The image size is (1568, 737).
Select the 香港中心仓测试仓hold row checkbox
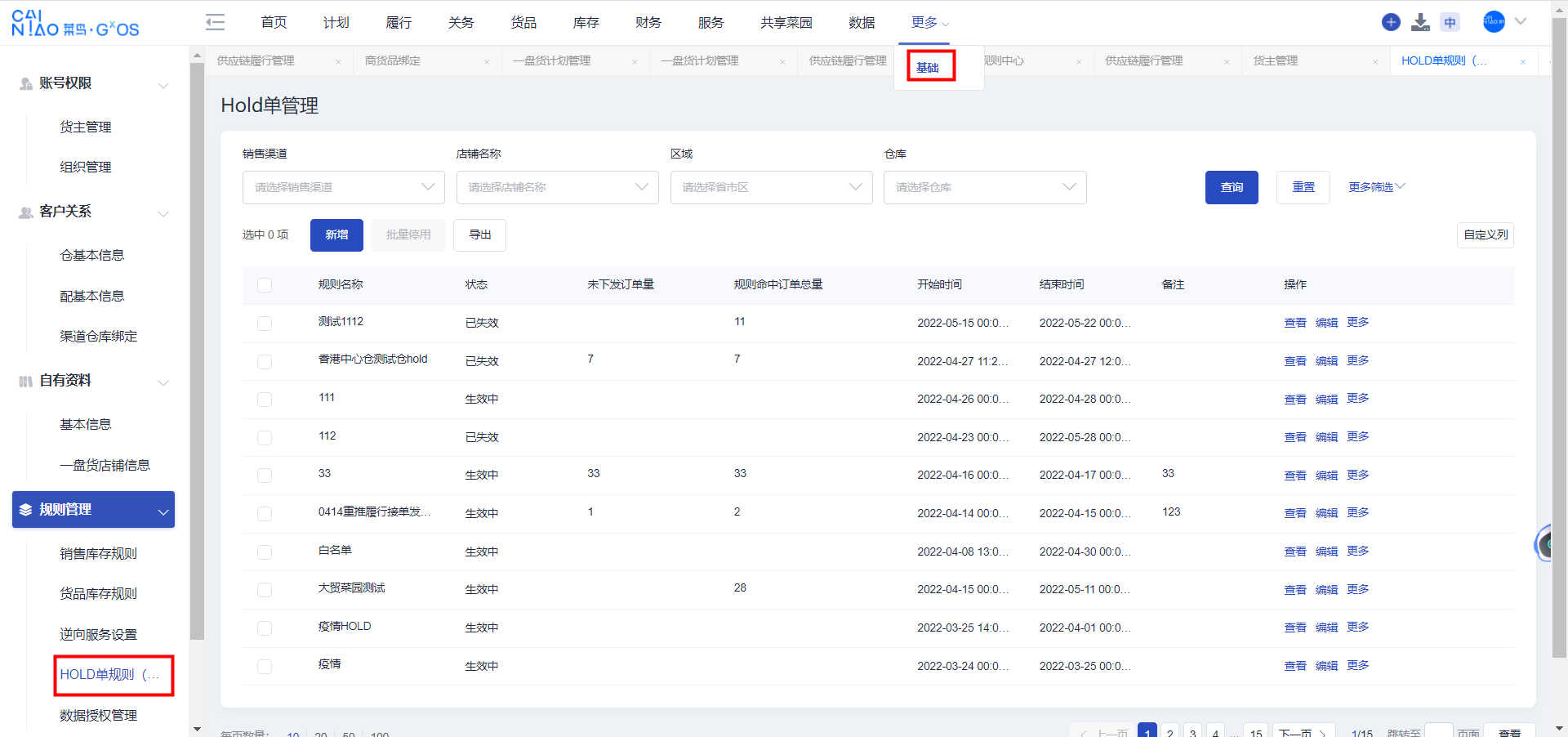[265, 361]
